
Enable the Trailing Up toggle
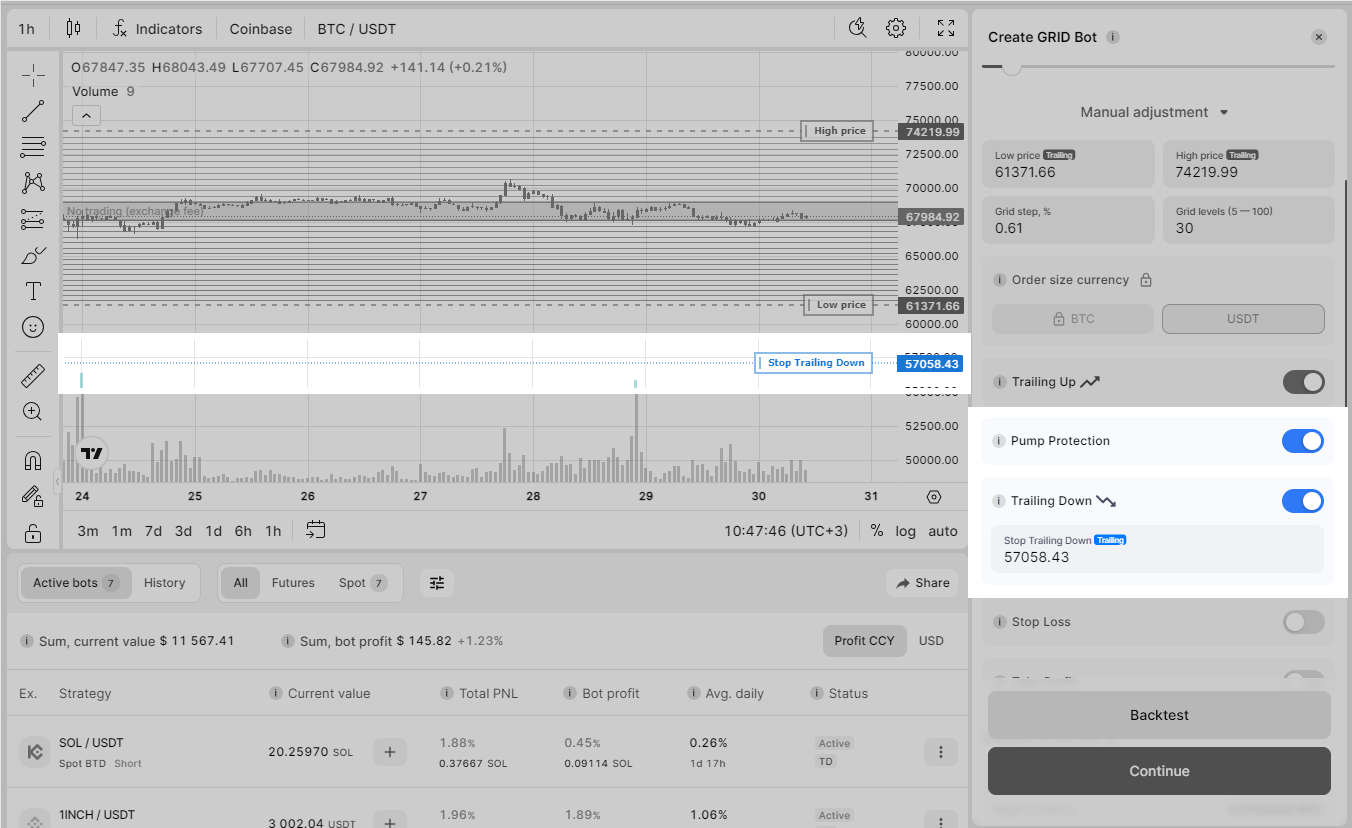(x=1302, y=381)
